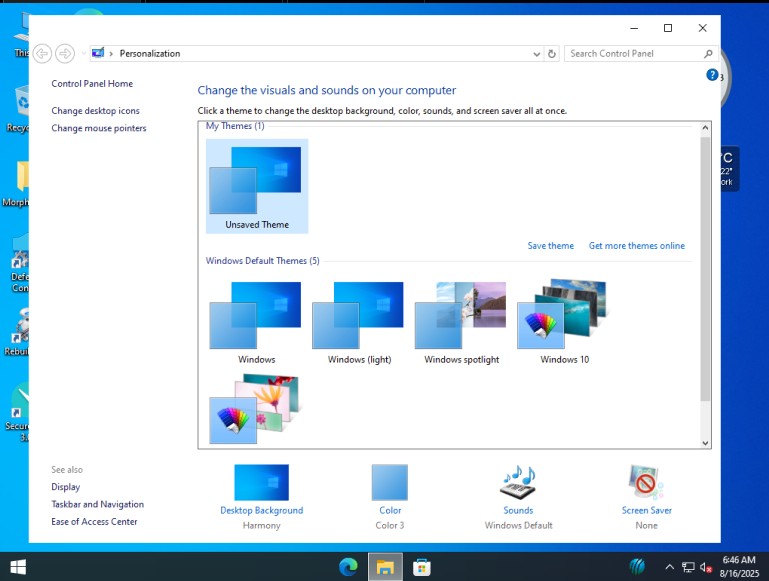Select the Flowers theme thumbnail

tap(255, 409)
